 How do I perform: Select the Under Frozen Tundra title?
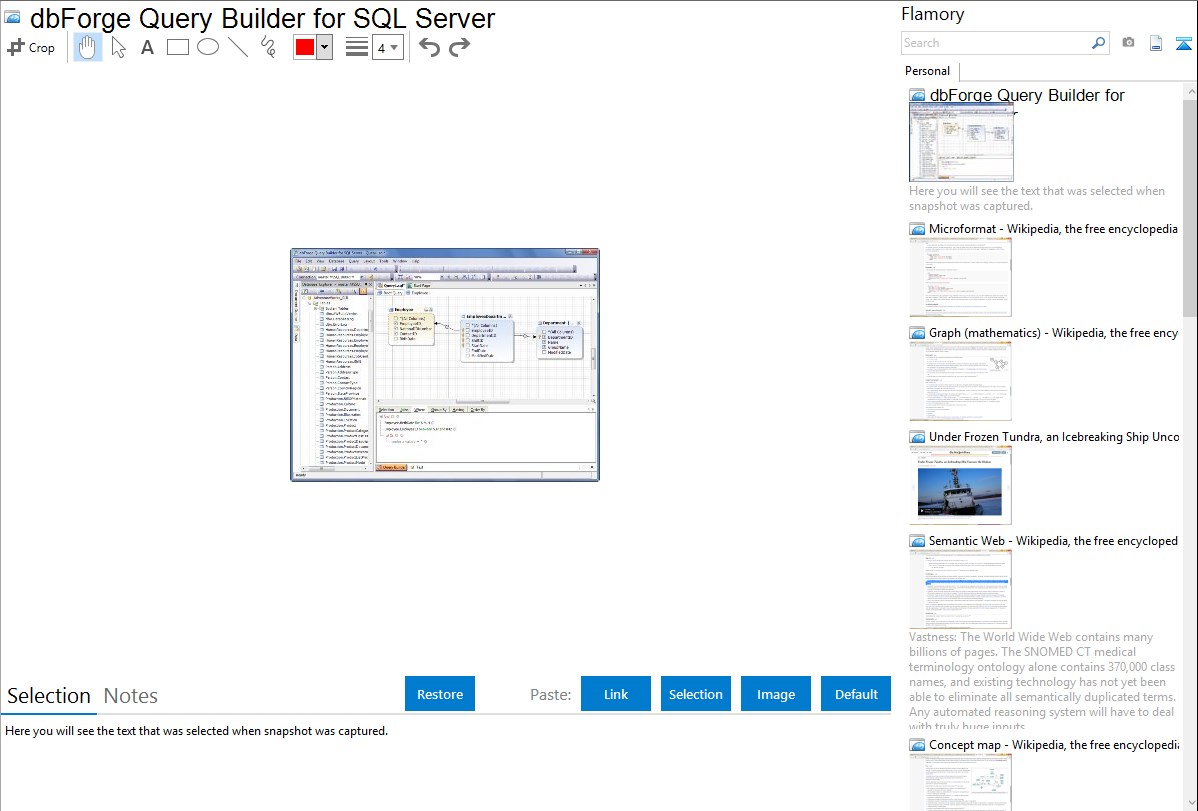click(1054, 436)
